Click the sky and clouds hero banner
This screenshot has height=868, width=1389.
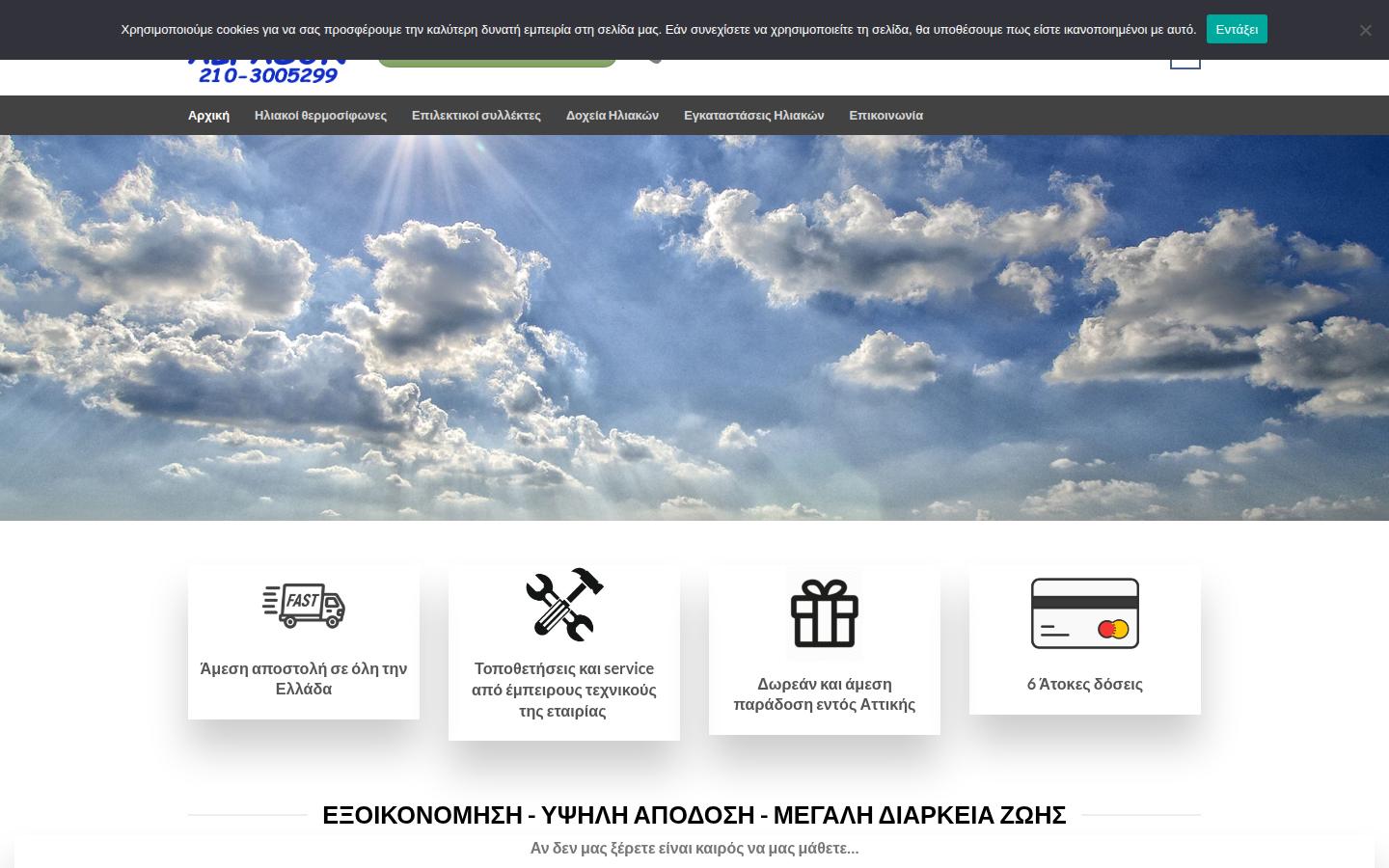coord(694,328)
